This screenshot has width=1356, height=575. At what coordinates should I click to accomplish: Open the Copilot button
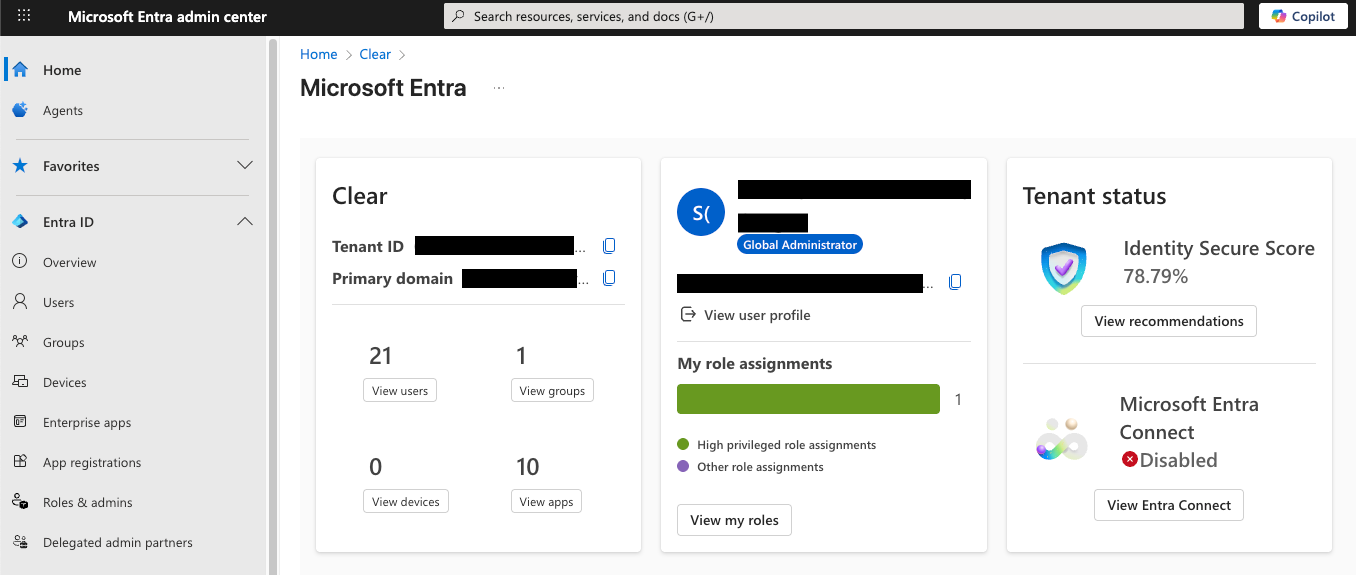pos(1303,16)
